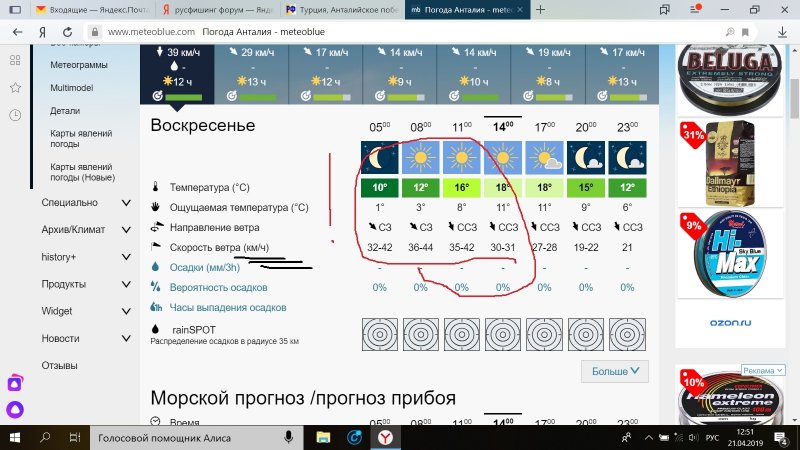Open File Explorer from the taskbar
800x450 pixels.
tap(322, 438)
